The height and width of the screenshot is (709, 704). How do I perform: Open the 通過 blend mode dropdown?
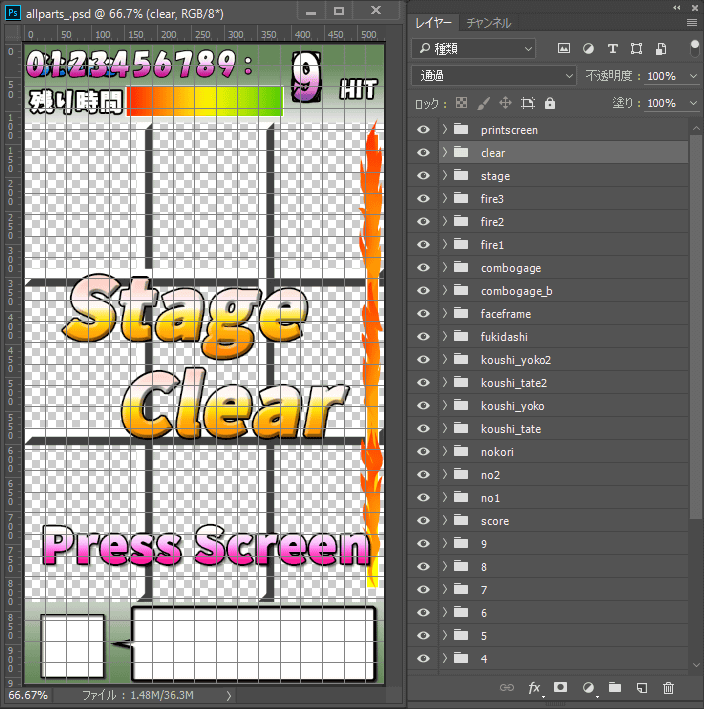[x=494, y=76]
